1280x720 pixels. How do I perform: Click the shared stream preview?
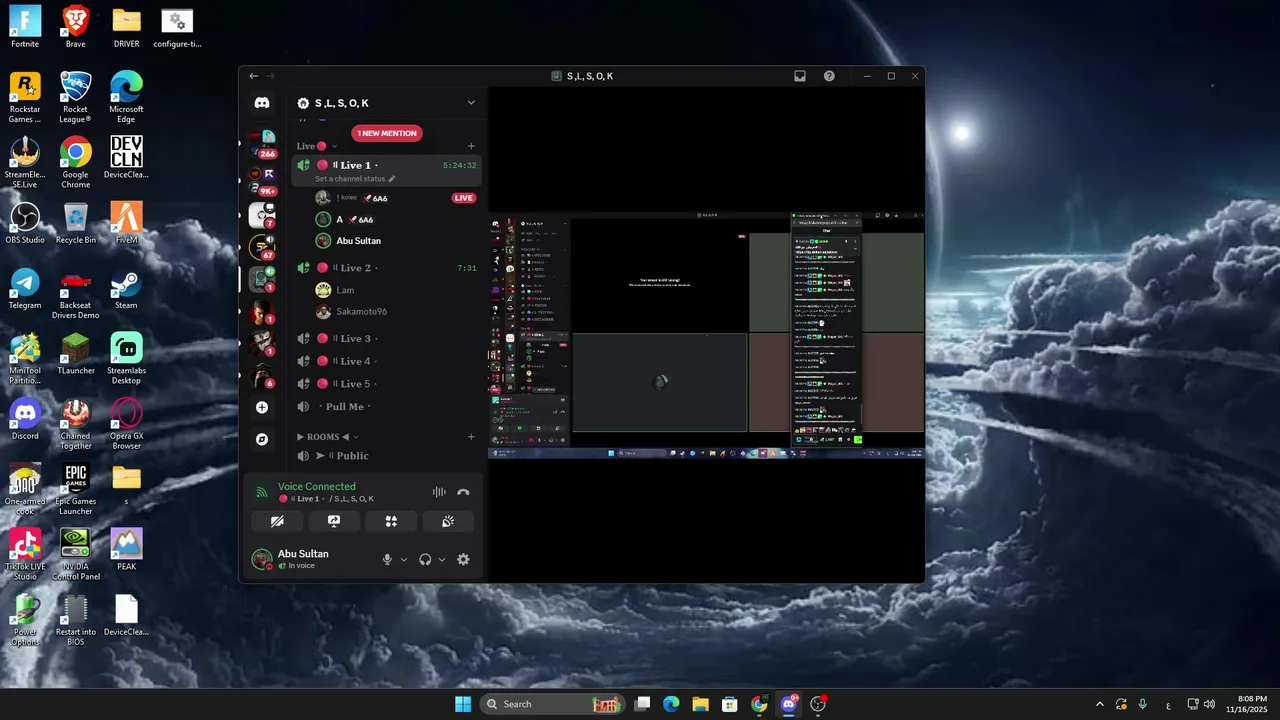[706, 334]
